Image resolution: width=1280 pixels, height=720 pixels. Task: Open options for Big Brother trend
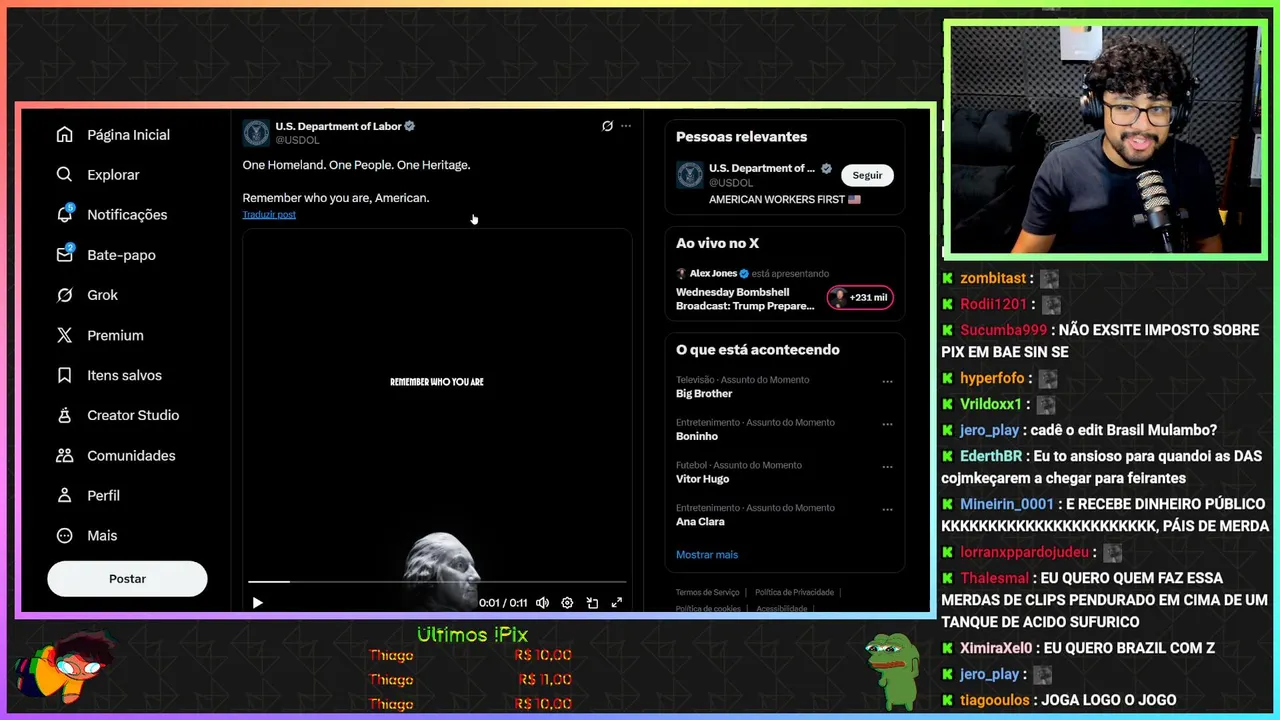887,381
